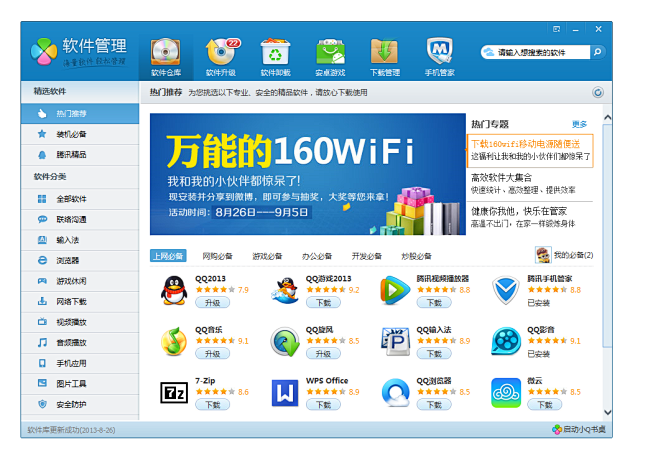Click the QQ浏览器 browser icon

[x=395, y=393]
